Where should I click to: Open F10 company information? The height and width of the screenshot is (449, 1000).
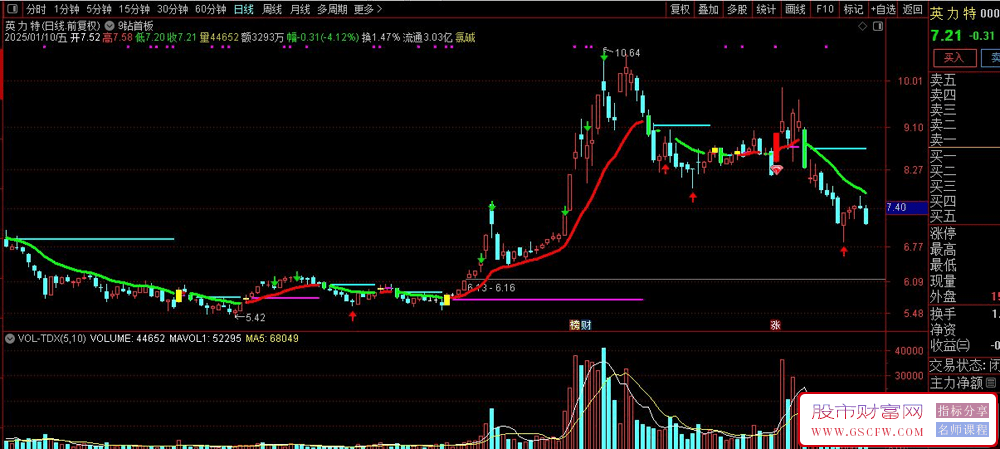click(825, 10)
